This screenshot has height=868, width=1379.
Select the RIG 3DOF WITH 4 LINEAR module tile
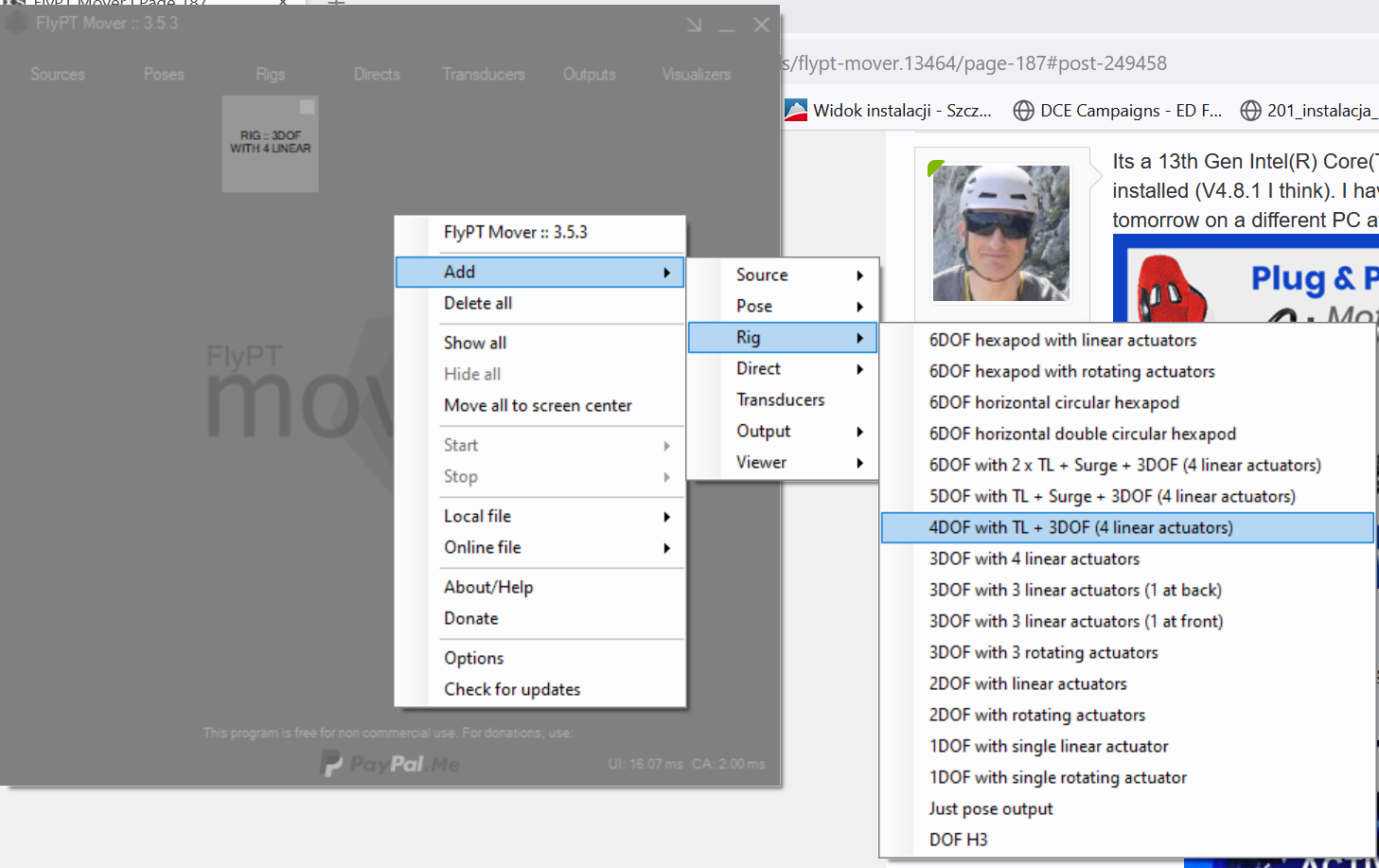click(270, 144)
